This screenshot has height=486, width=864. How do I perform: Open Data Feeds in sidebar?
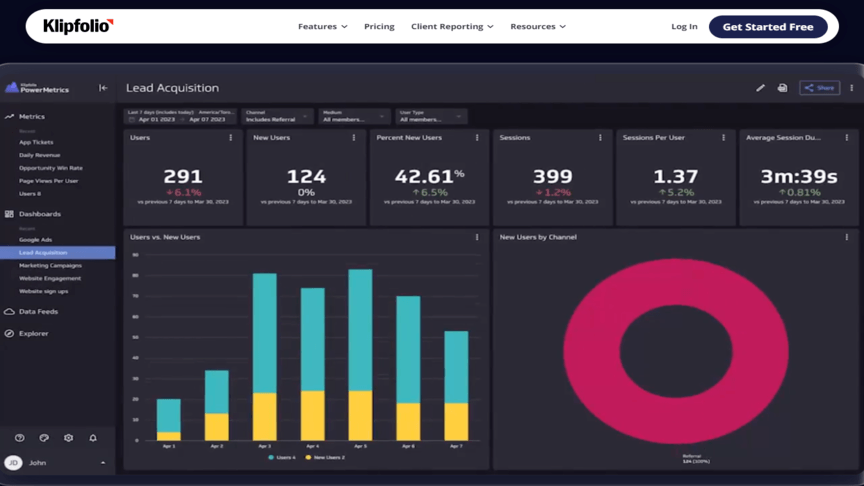tap(38, 311)
